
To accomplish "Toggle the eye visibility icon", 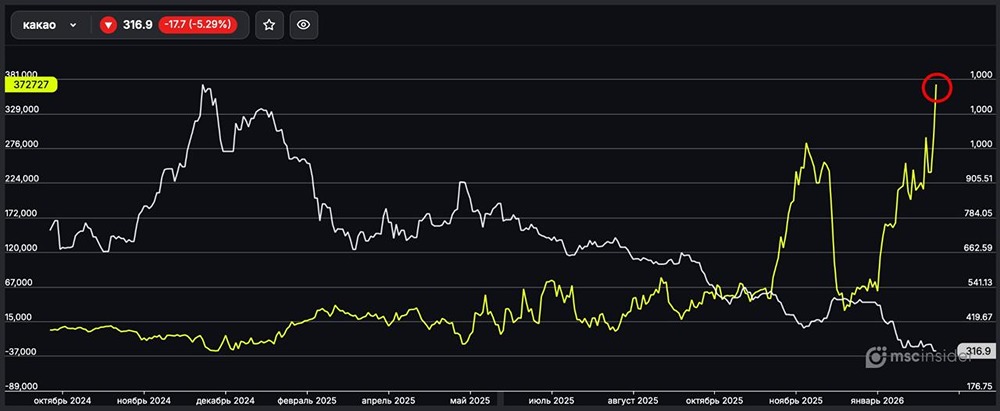I will [x=304, y=25].
